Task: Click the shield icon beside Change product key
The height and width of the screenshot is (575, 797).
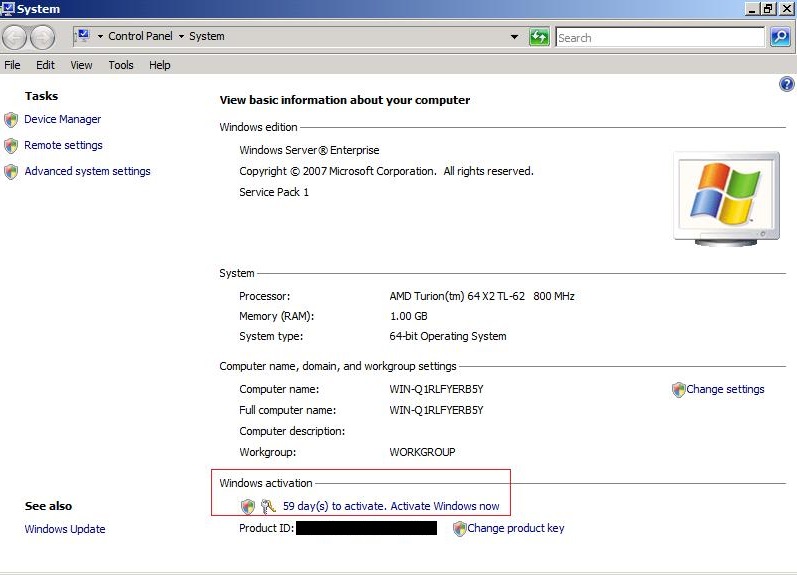Action: coord(459,528)
